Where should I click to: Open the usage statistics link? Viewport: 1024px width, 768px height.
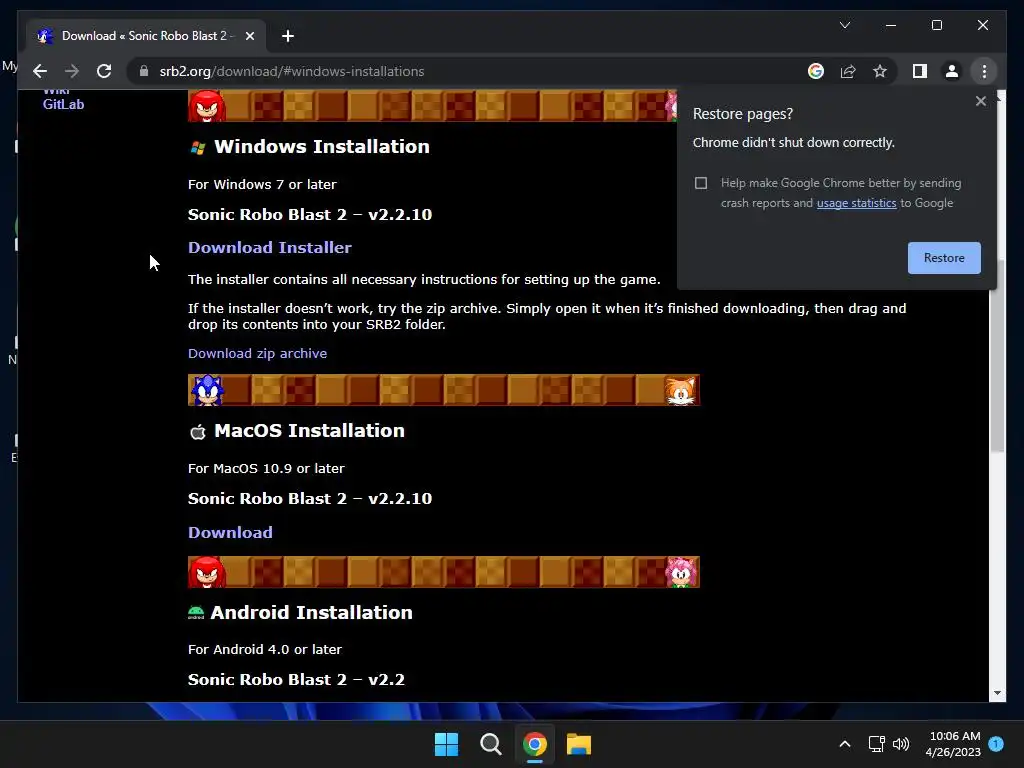(x=856, y=203)
